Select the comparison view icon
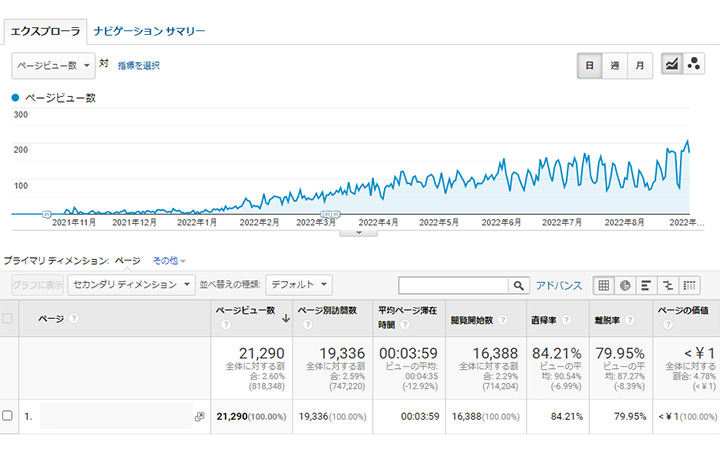 click(x=668, y=286)
